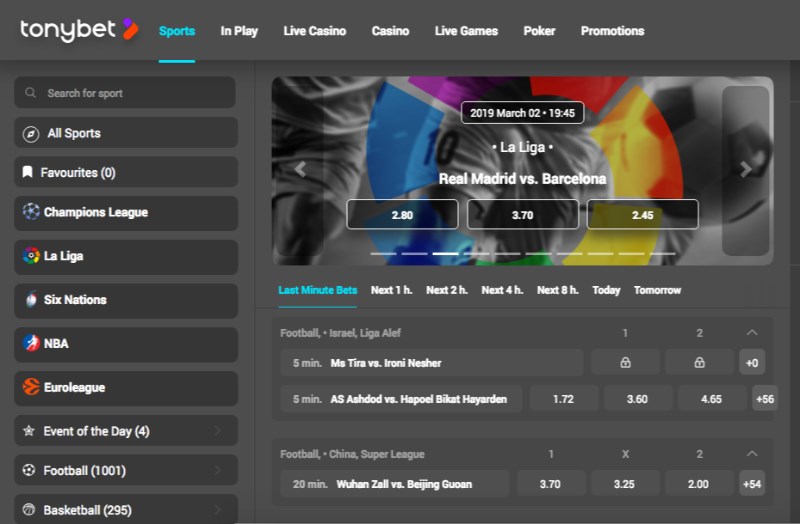The image size is (800, 524).
Task: Click the La Liga logo icon
Action: 31,255
